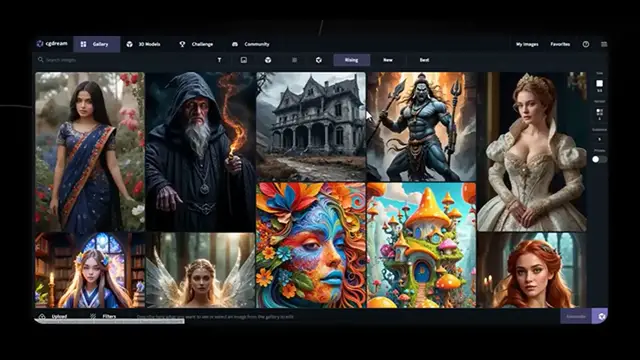Open the blue warrior with trident image
Screen dimensions: 640x360
[421, 127]
